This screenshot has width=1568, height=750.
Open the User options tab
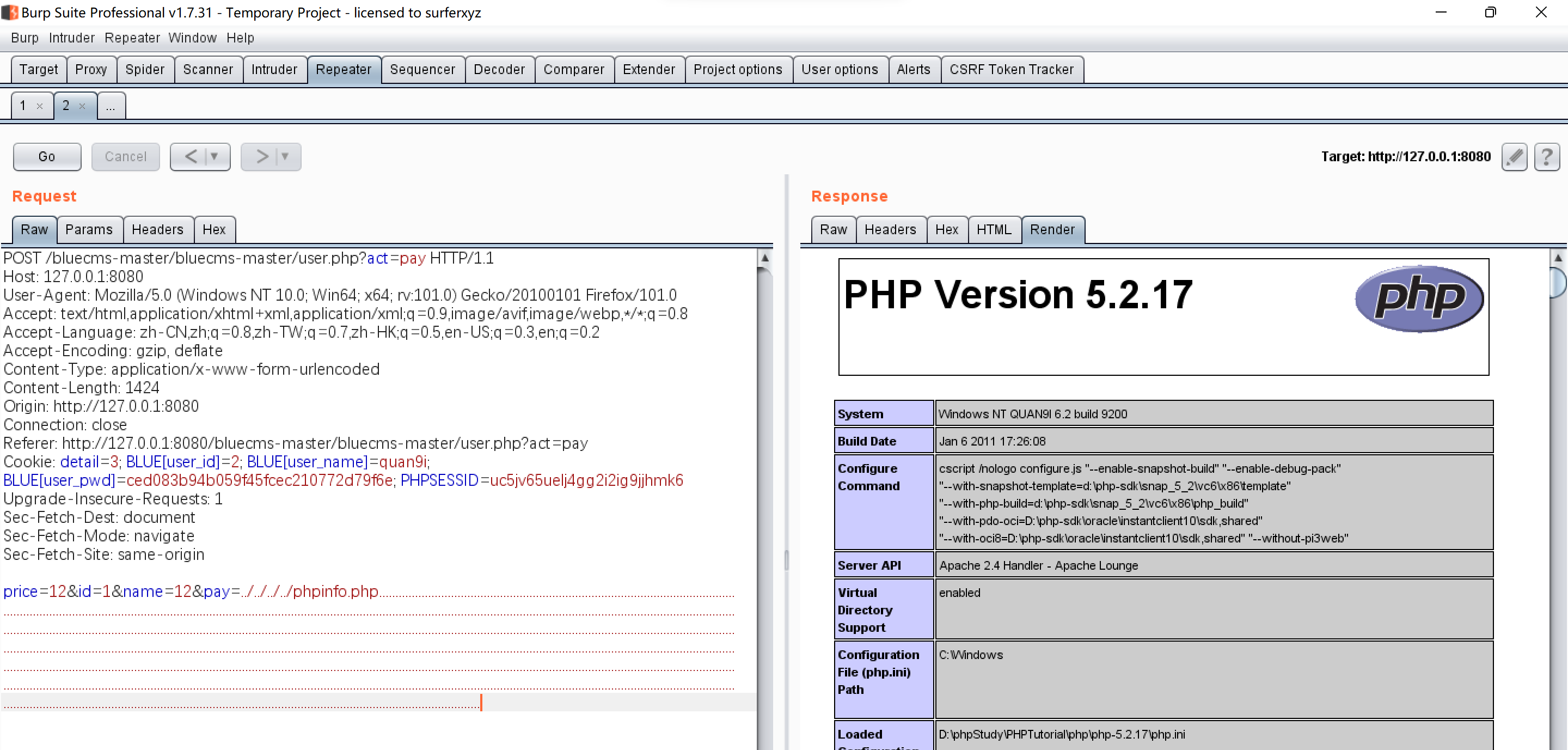pyautogui.click(x=840, y=69)
